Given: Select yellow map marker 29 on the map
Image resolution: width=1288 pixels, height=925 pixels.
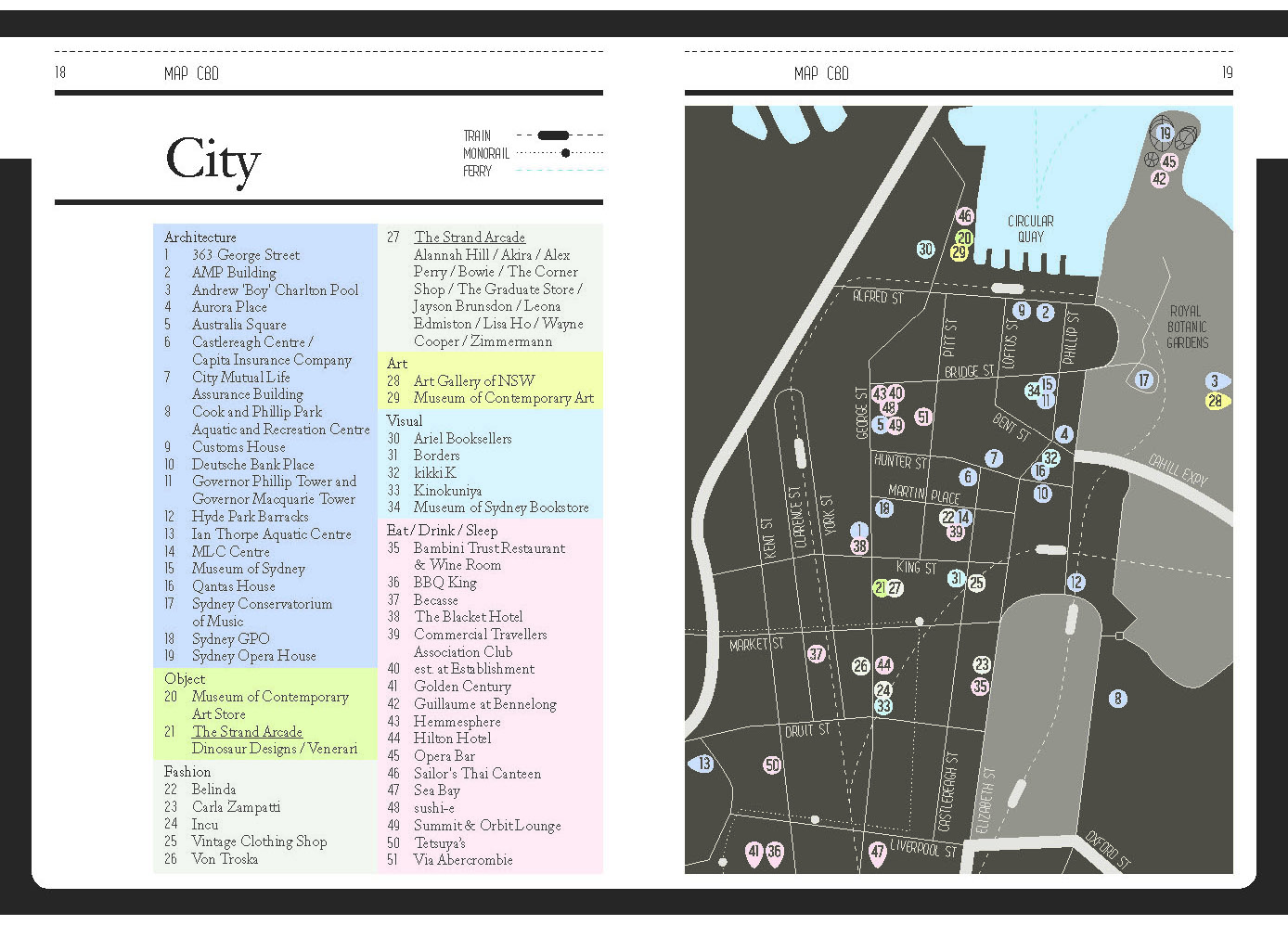Looking at the screenshot, I should coord(959,252).
